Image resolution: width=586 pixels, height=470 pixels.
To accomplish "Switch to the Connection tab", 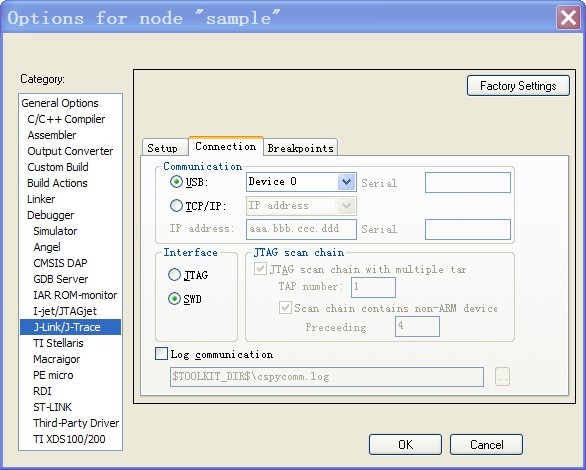I will click(226, 146).
